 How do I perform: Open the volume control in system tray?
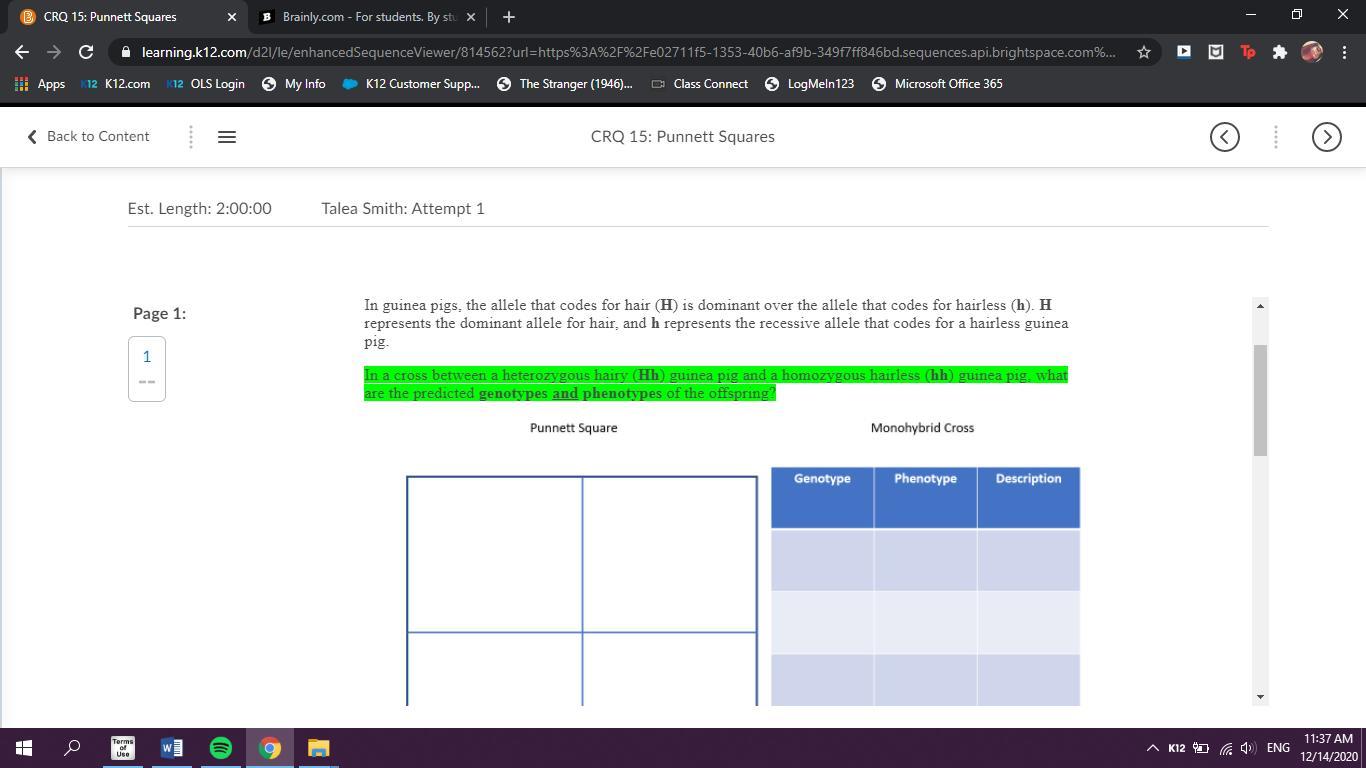click(1247, 748)
